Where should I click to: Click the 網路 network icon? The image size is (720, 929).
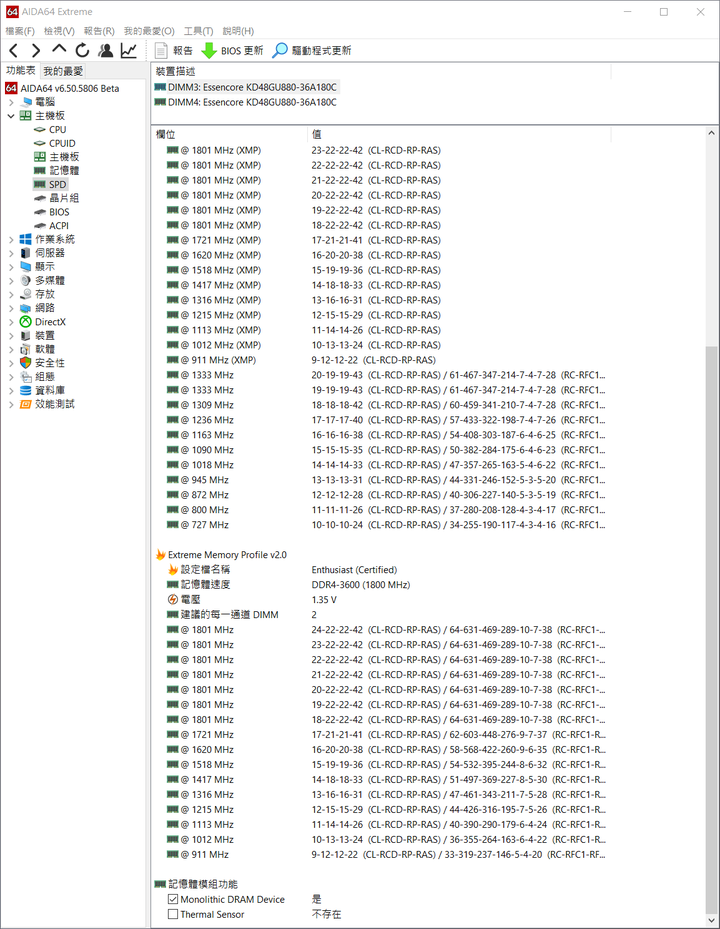(25, 308)
